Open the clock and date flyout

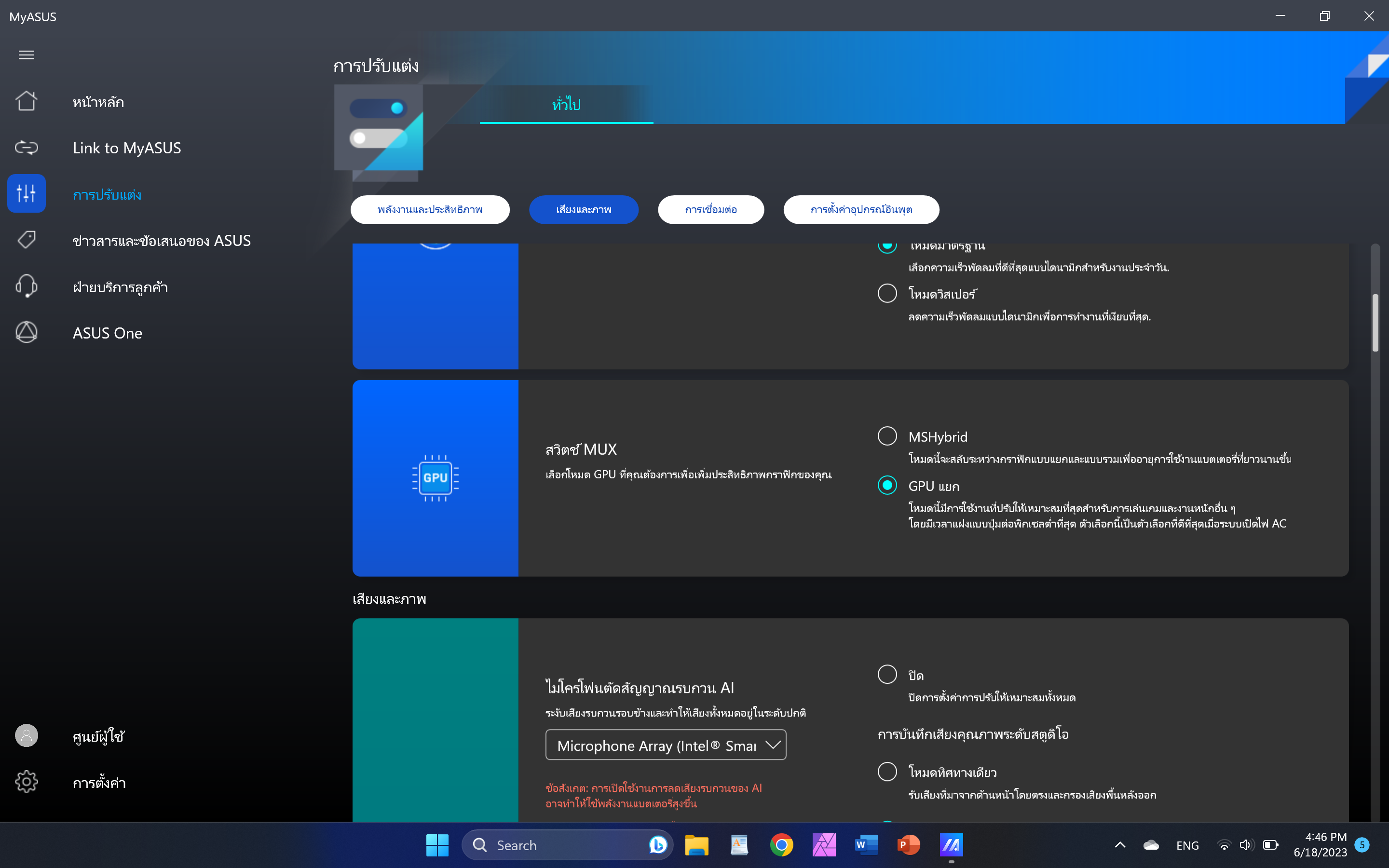click(x=1320, y=844)
